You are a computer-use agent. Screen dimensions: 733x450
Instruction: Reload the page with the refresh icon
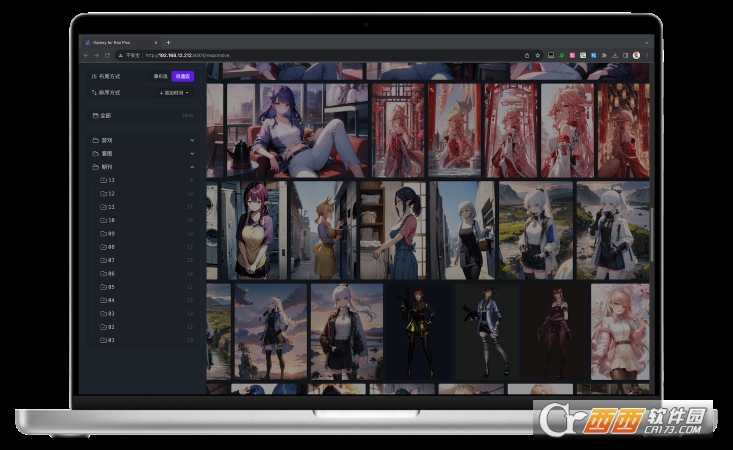point(107,55)
